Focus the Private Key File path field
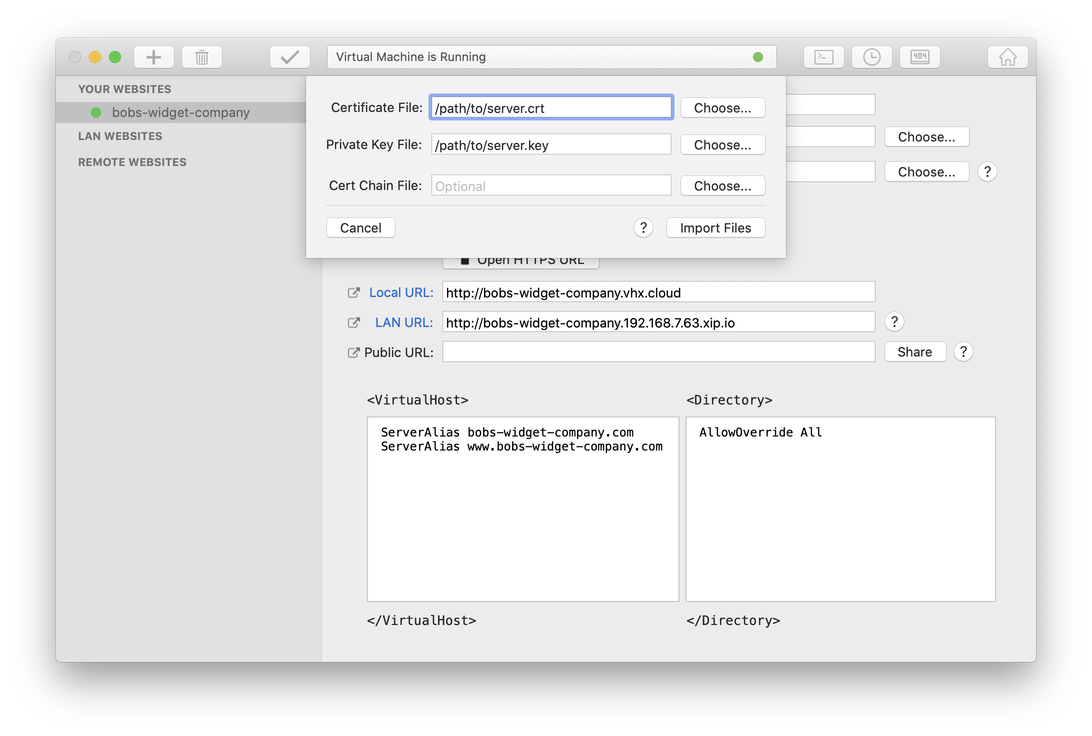1092x736 pixels. tap(551, 145)
